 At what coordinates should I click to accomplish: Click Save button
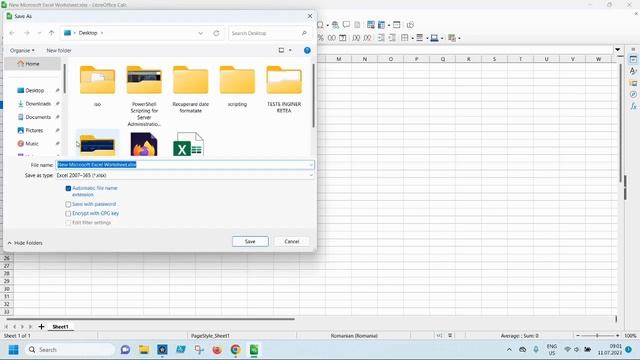250,241
